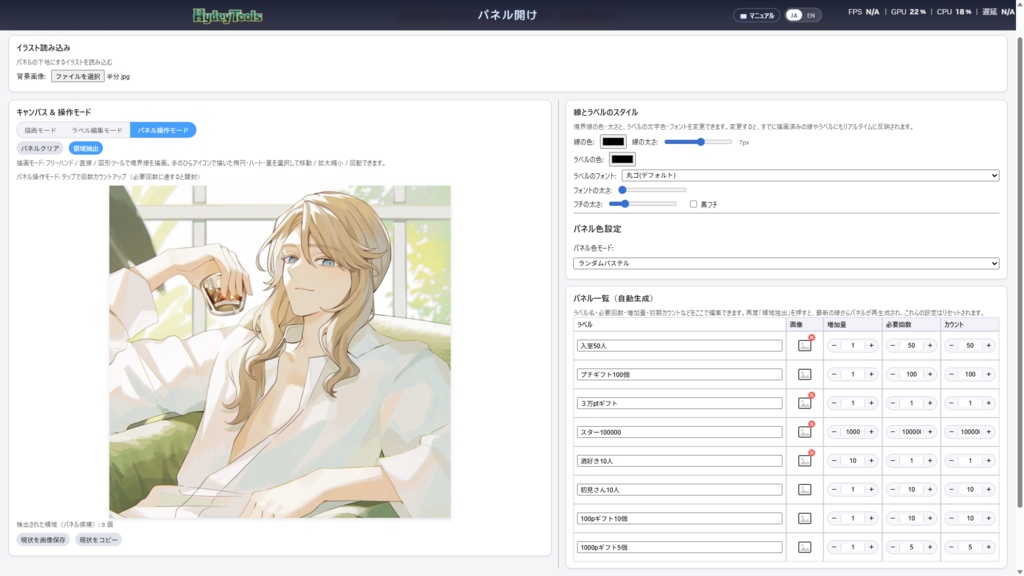This screenshot has width=1024, height=576.
Task: Click image icon for 酒好き10人 row
Action: pos(804,461)
